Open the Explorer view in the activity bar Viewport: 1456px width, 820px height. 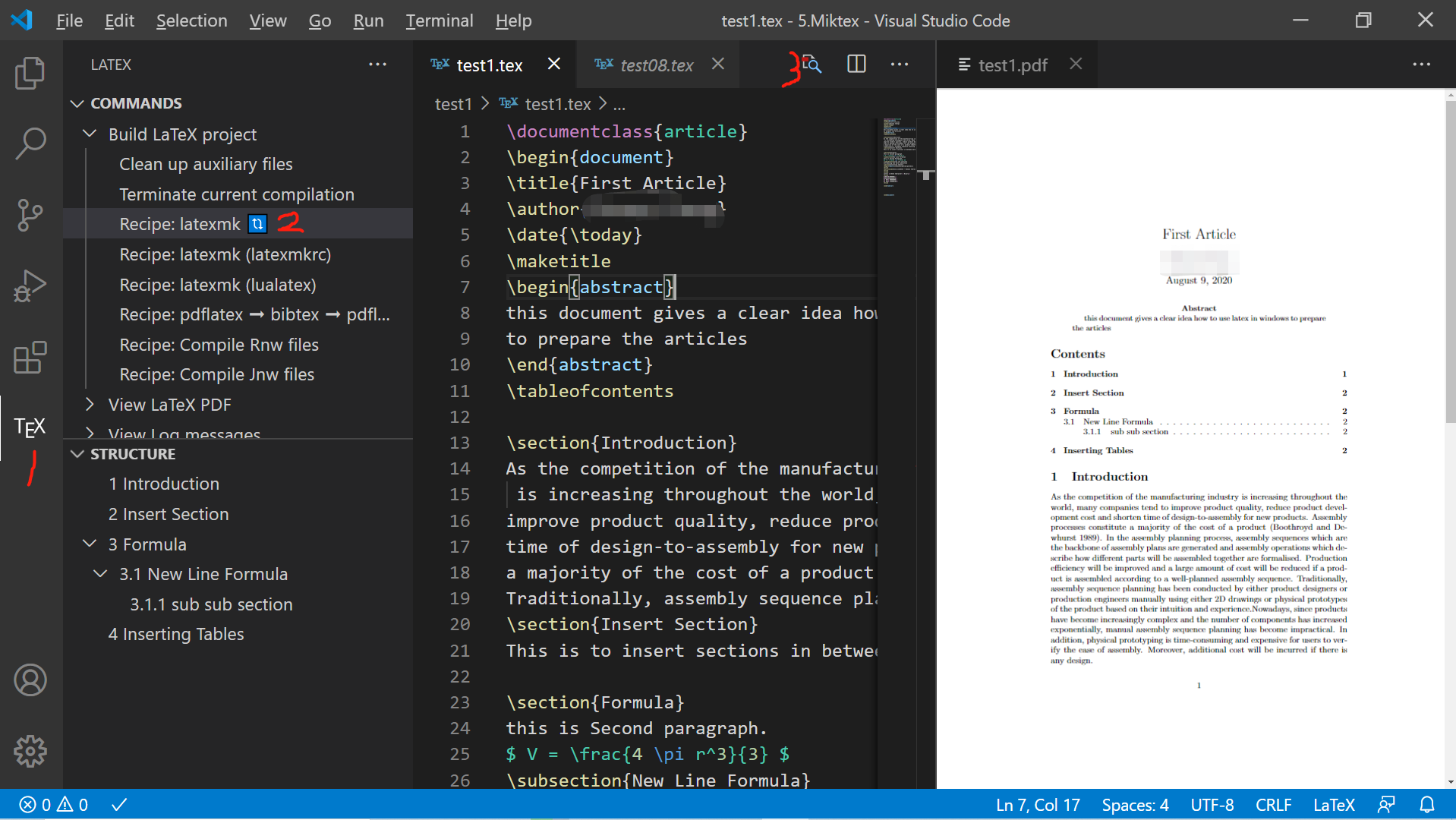pos(30,73)
